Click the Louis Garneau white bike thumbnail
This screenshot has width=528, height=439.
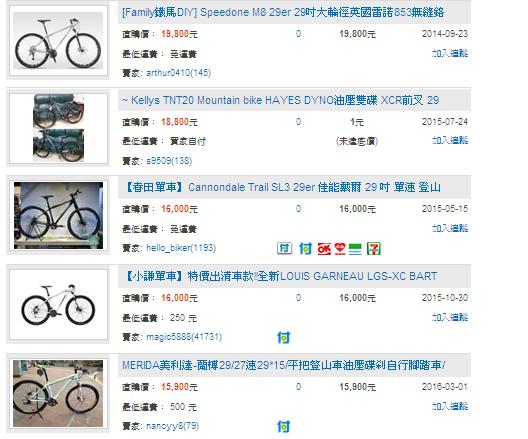click(x=58, y=305)
